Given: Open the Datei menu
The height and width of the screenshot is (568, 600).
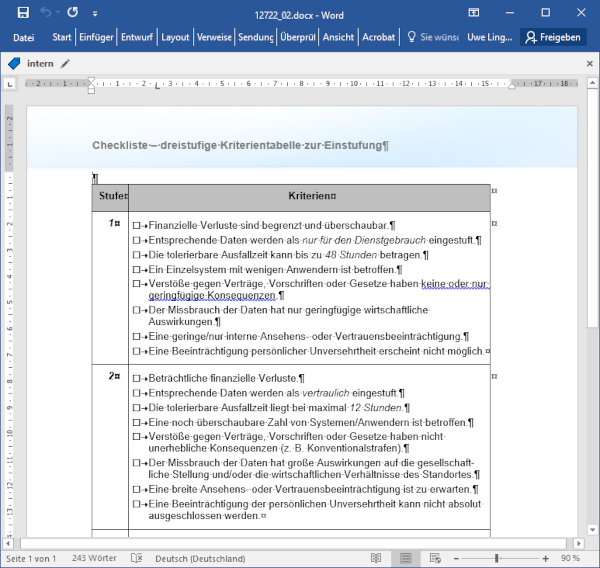Looking at the screenshot, I should 24,37.
